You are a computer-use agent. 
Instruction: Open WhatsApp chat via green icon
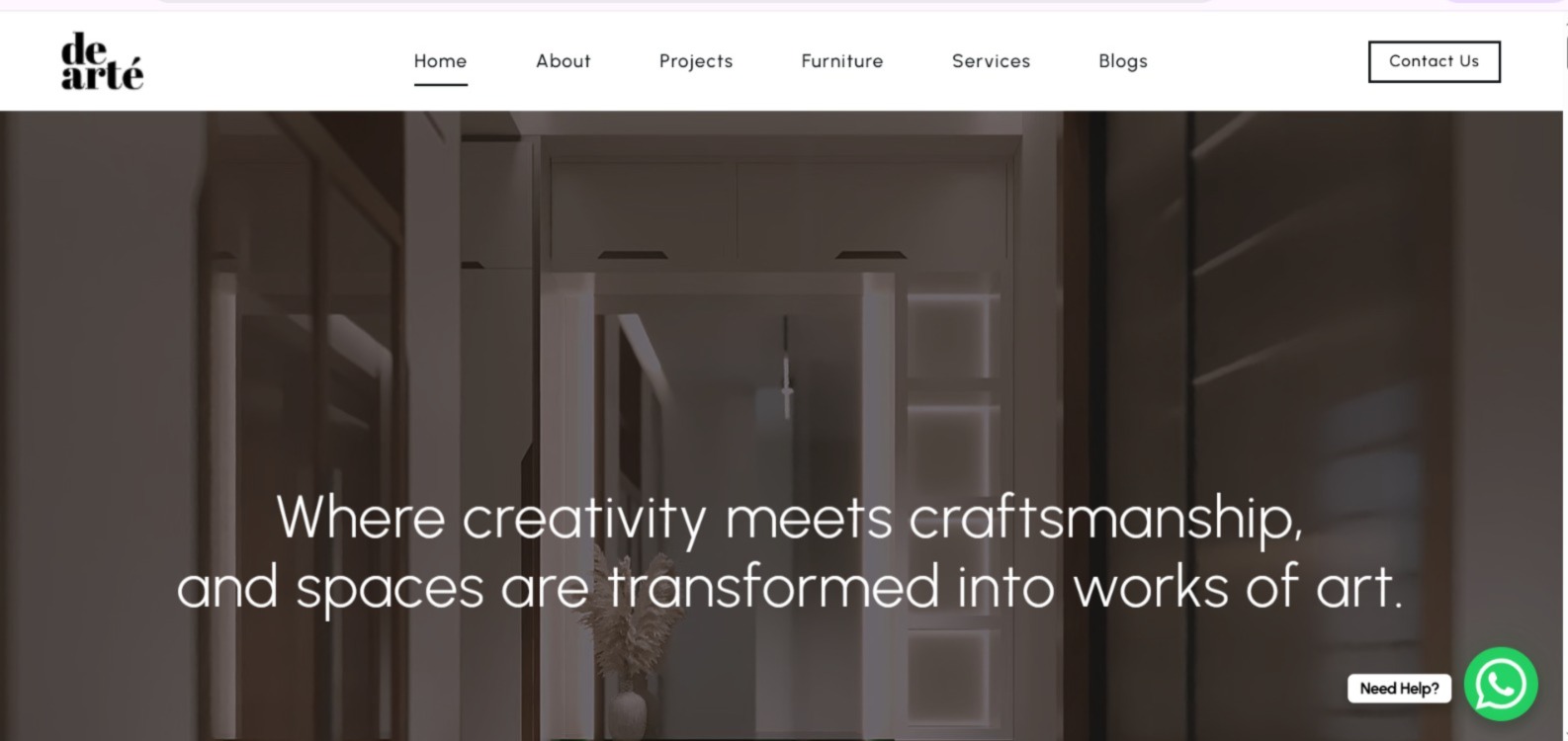[1500, 684]
